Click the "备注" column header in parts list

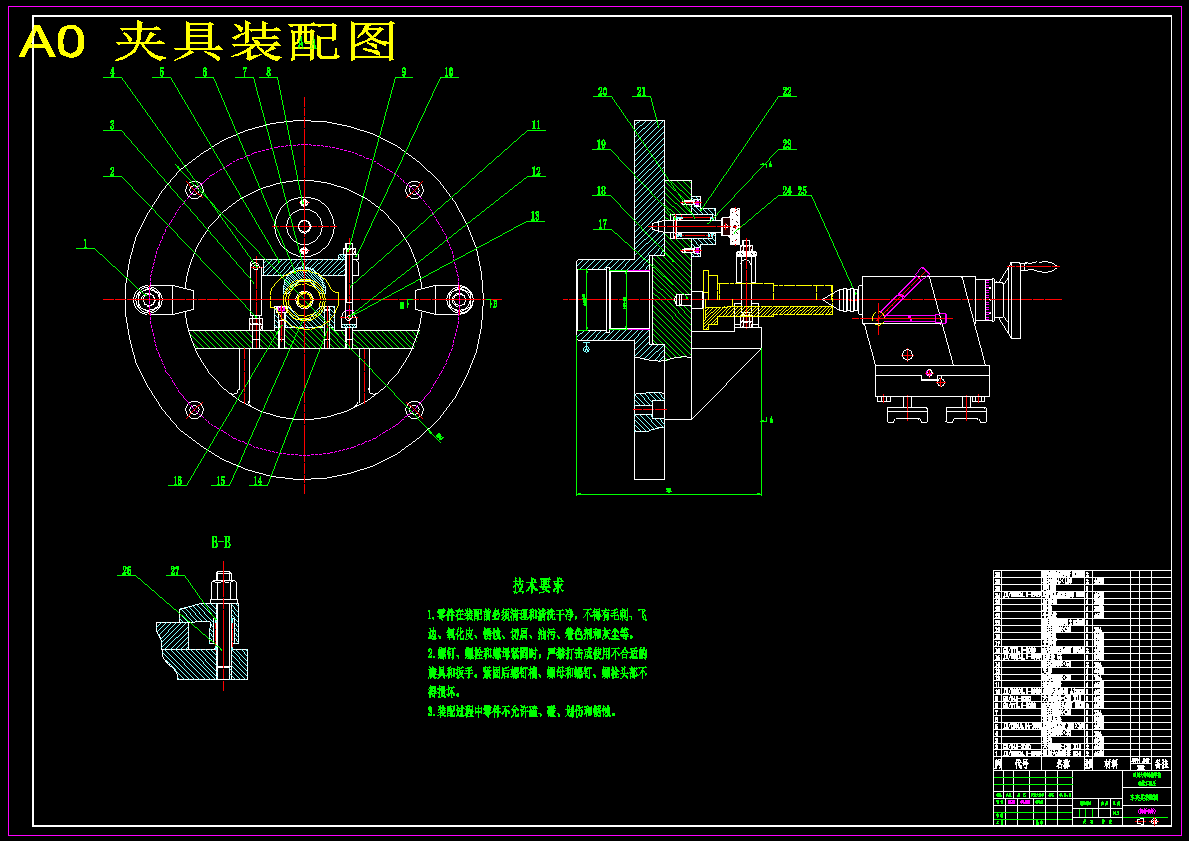[x=1161, y=764]
